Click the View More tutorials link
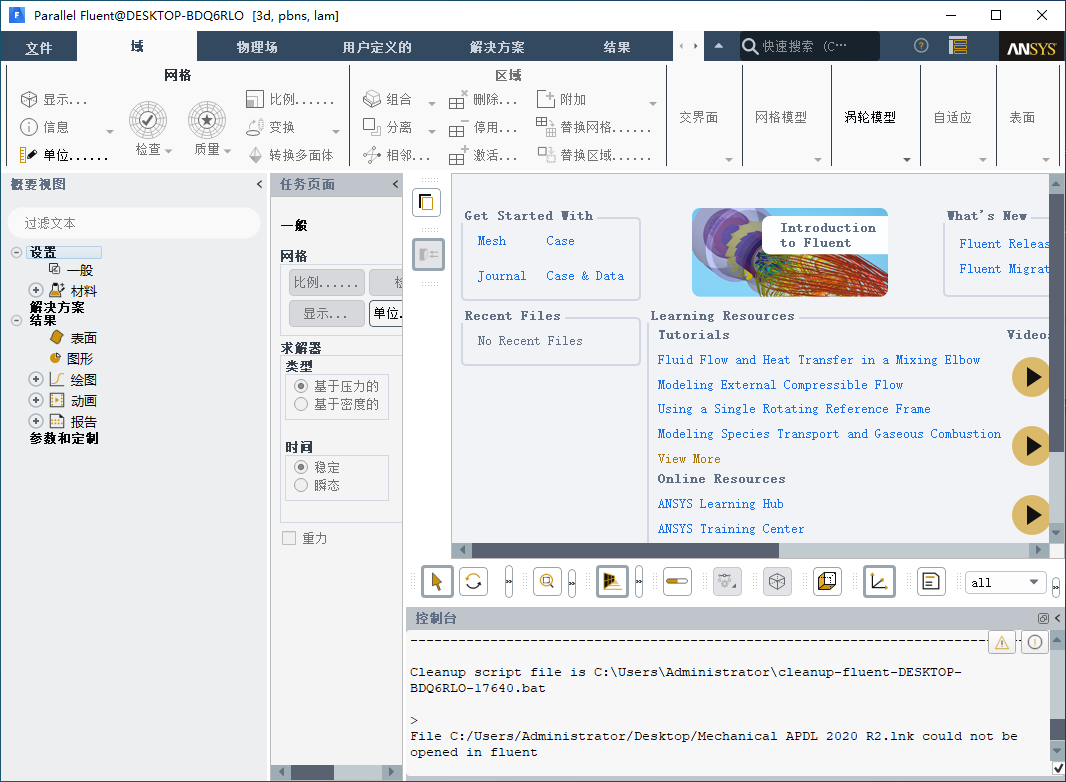The width and height of the screenshot is (1066, 782). [689, 459]
